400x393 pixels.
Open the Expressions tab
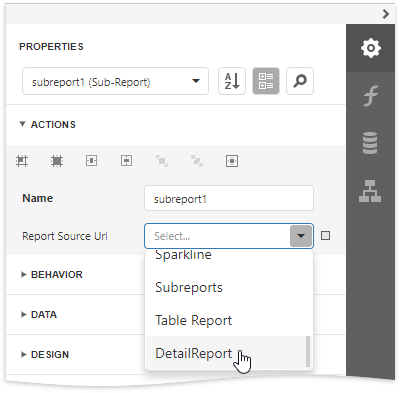click(370, 96)
